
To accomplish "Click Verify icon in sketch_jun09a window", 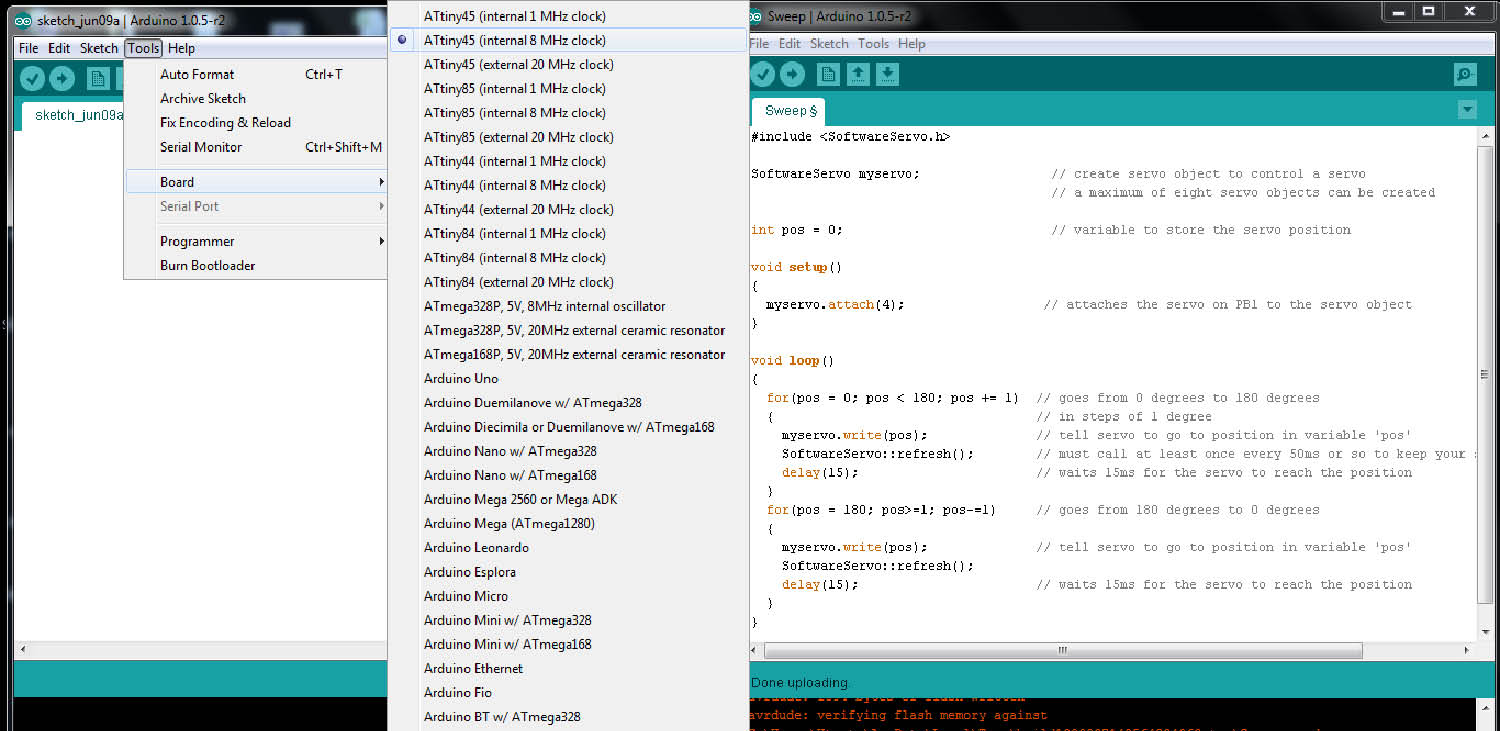I will (33, 78).
